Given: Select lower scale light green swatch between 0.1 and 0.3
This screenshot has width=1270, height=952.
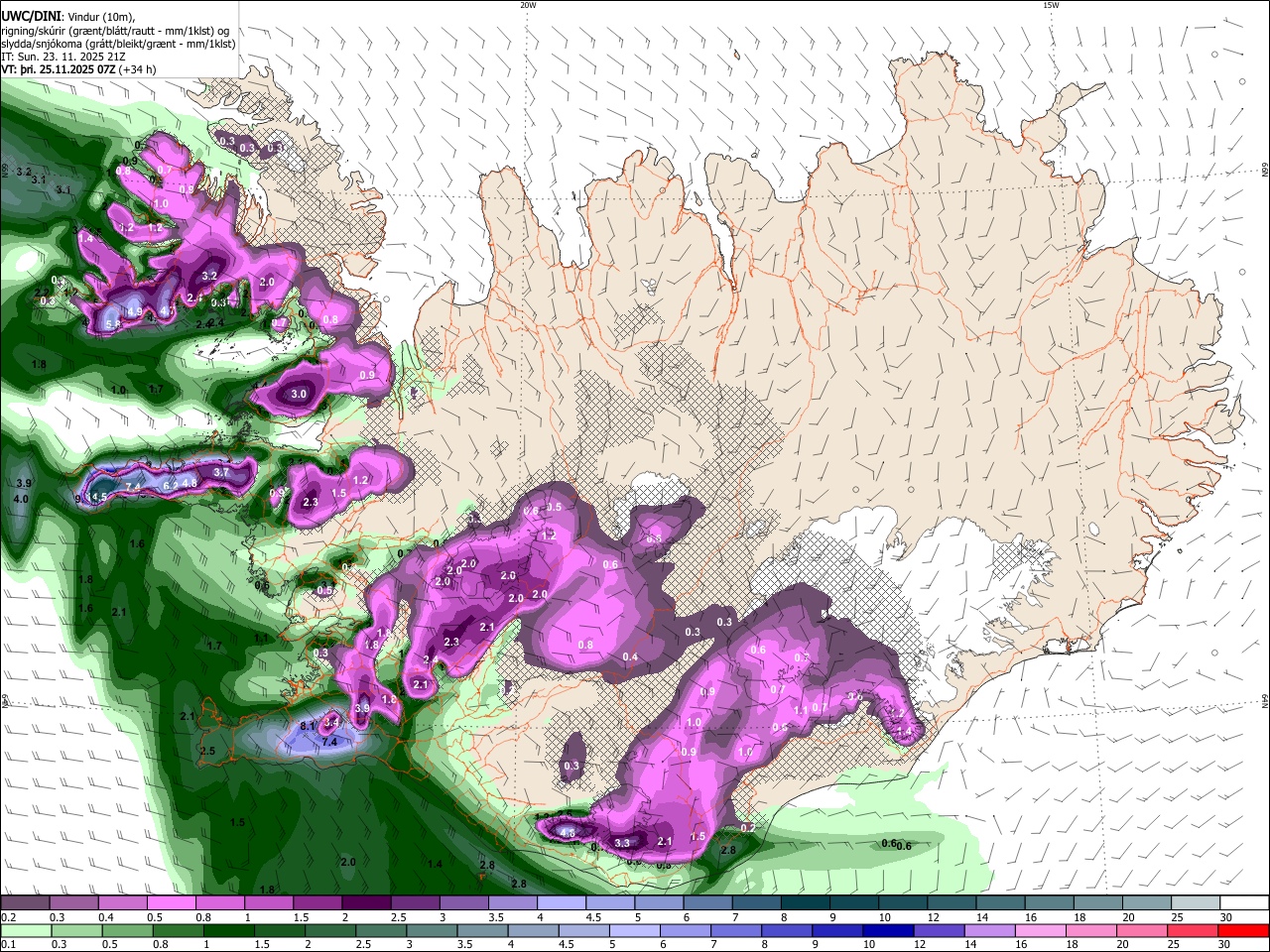Looking at the screenshot, I should pos(25,931).
